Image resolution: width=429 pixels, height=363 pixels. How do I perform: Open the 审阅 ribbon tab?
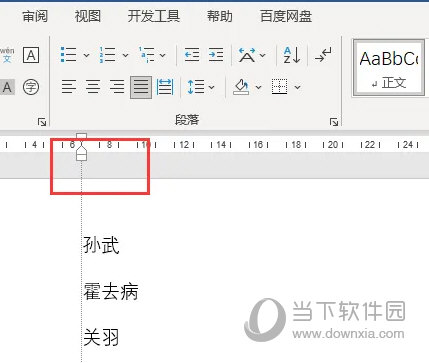tap(35, 16)
